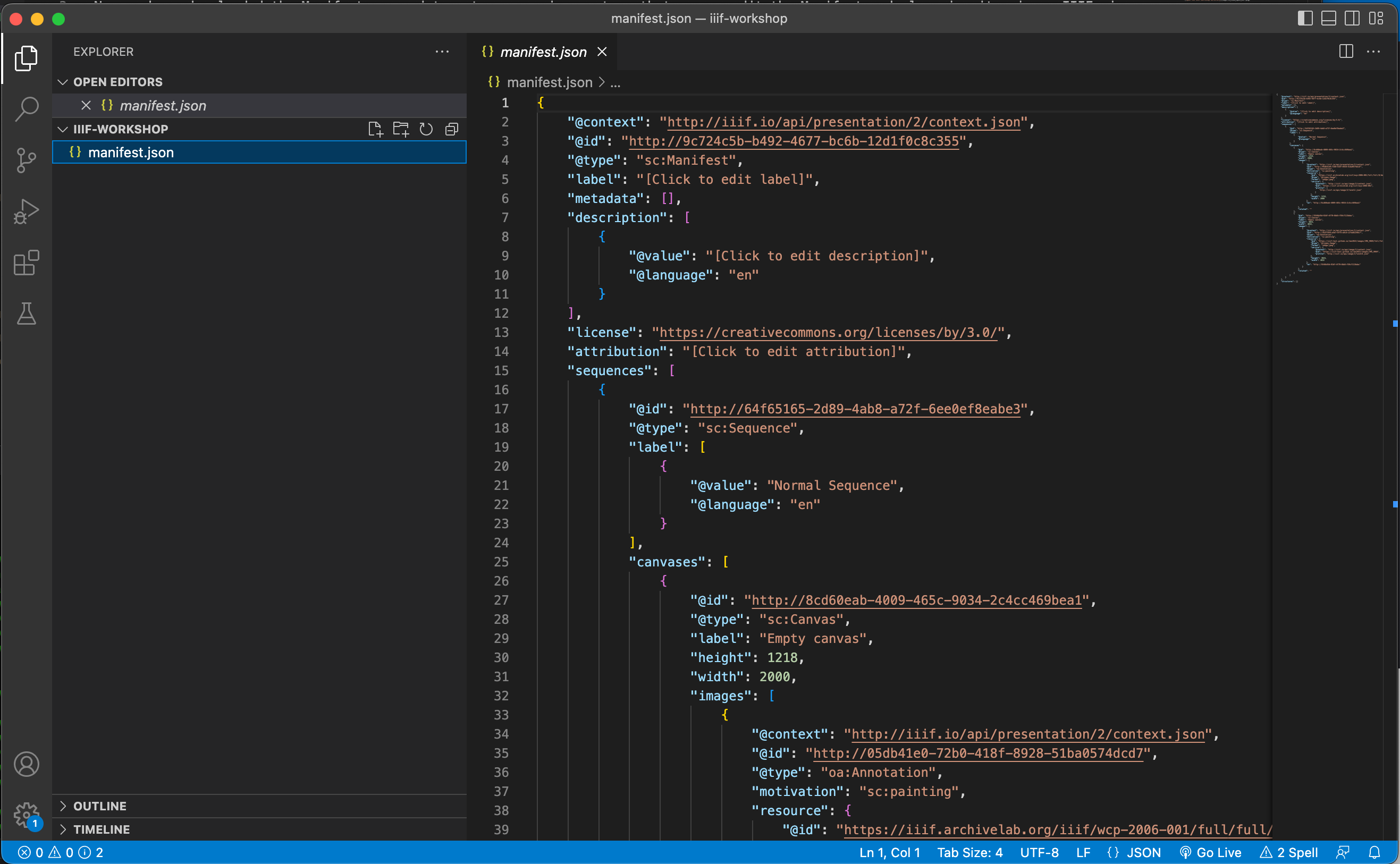
Task: Expand the Timeline section
Action: tap(259, 829)
